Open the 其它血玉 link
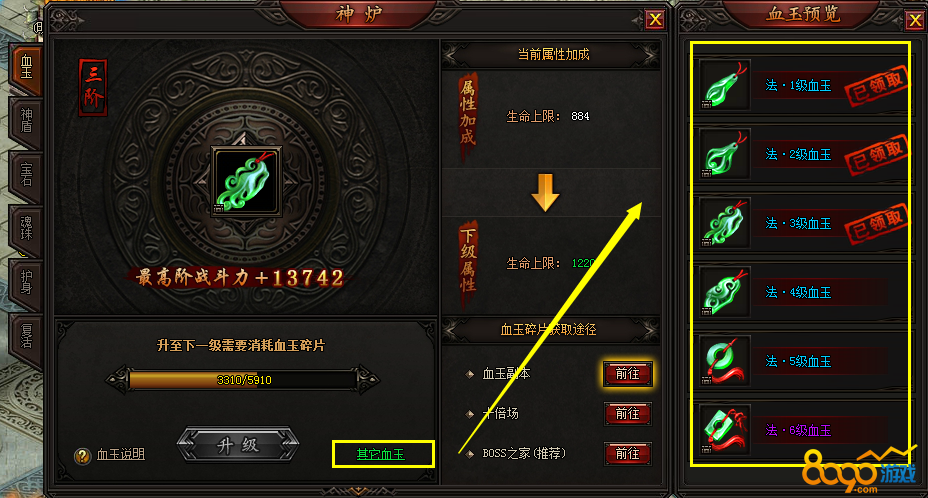Screen dimensions: 928x498 [x=381, y=454]
